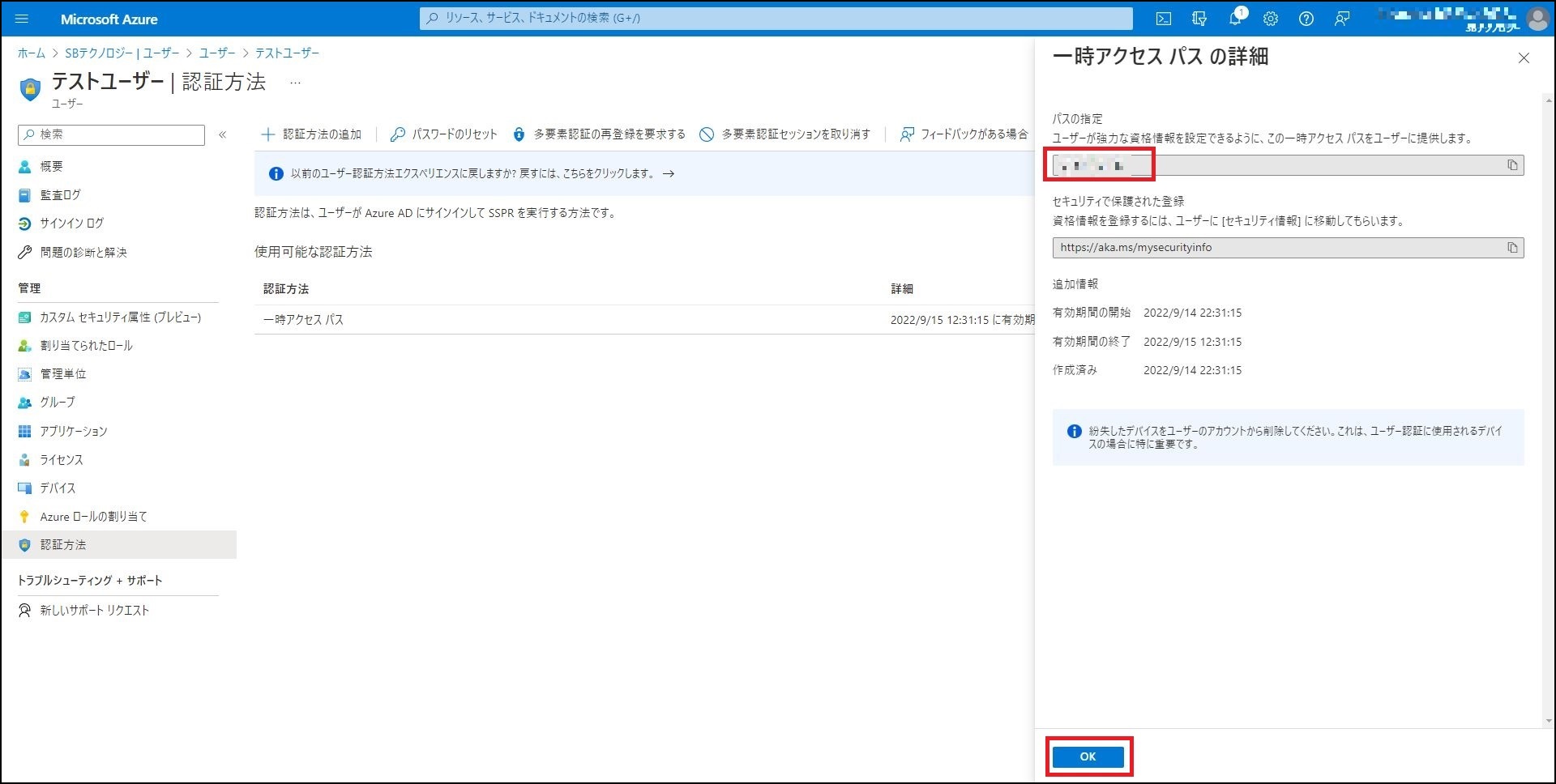
Task: Click the 認証方法 column header
Action: [286, 289]
